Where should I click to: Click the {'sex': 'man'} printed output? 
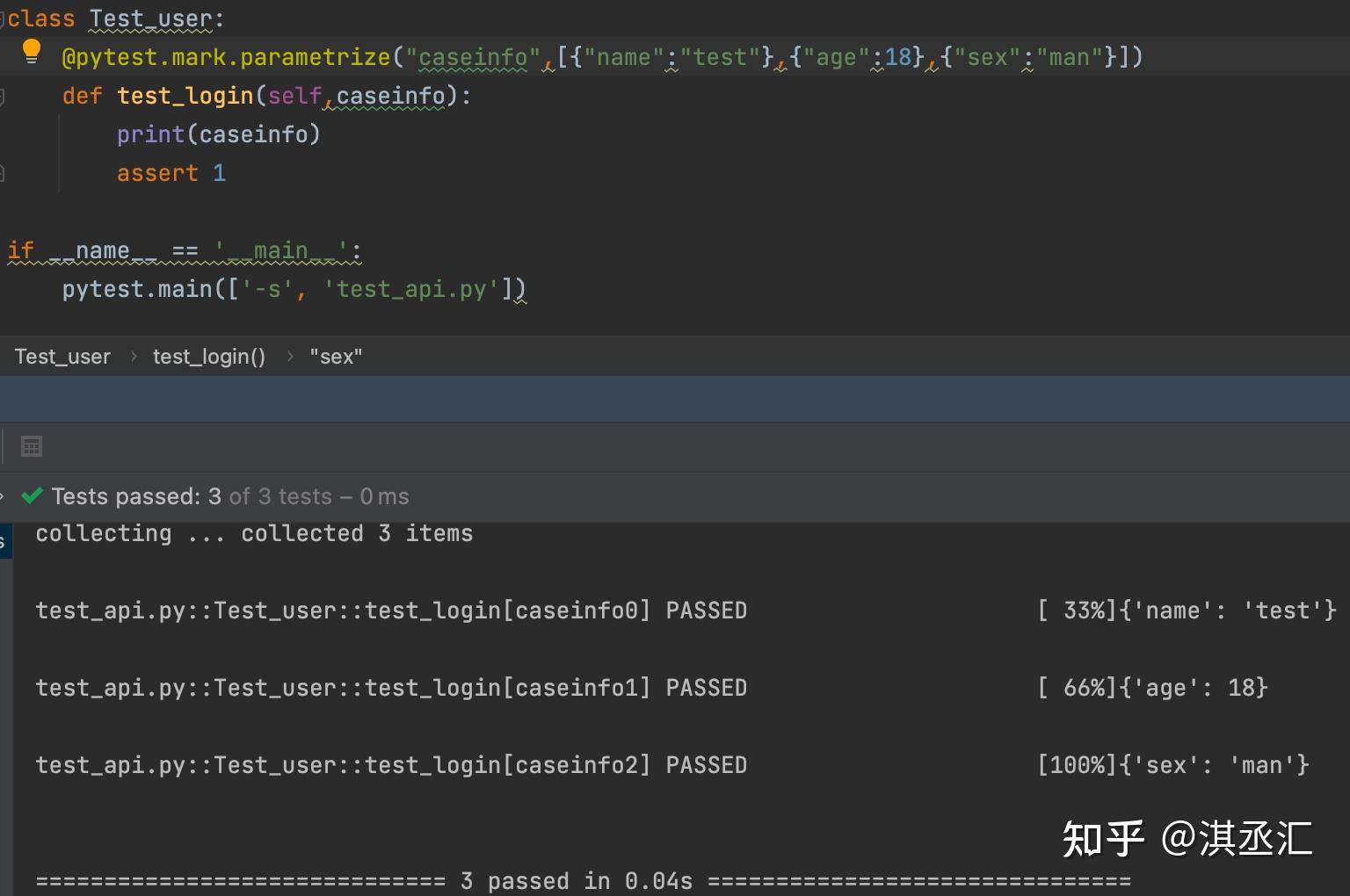1214,765
